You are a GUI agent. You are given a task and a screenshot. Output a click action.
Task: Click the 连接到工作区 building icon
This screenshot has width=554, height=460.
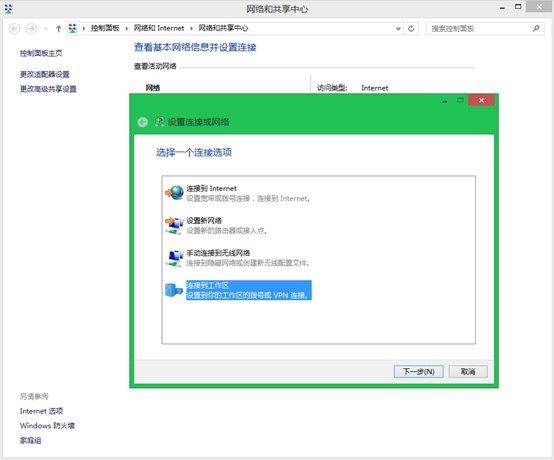pyautogui.click(x=174, y=290)
